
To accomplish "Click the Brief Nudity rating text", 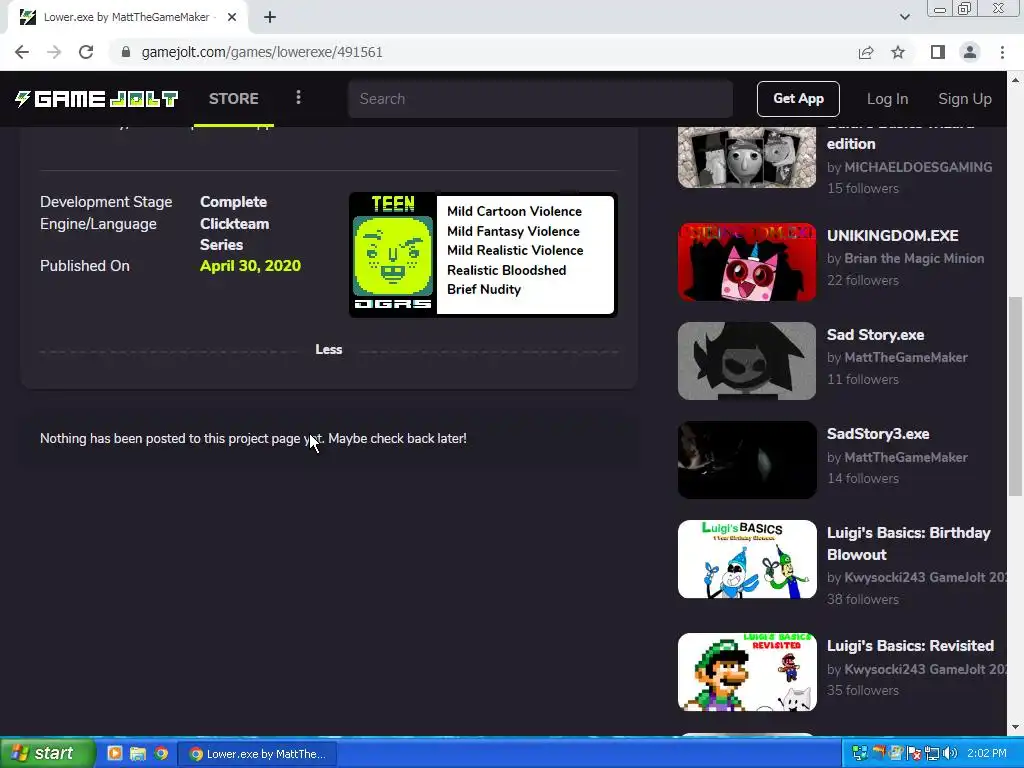I will tap(483, 289).
